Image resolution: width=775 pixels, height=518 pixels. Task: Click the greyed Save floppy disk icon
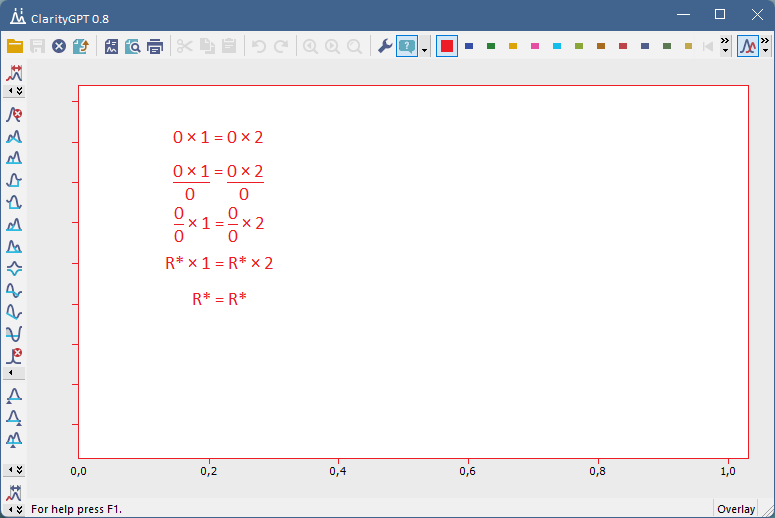37,46
